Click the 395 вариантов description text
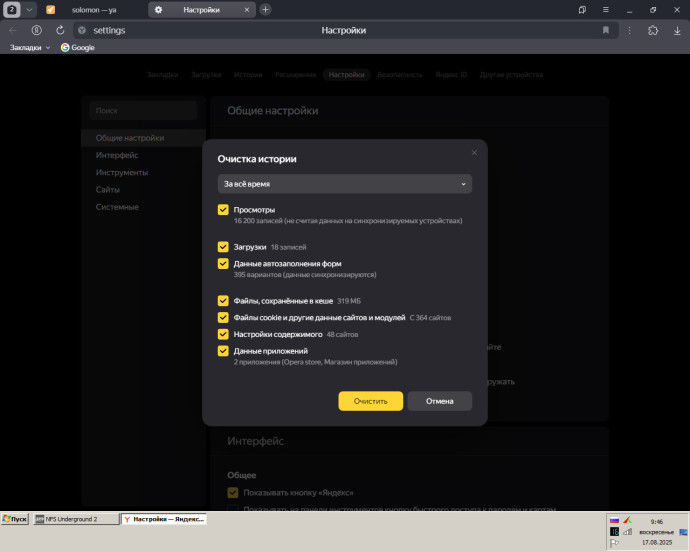The image size is (690, 552). [305, 275]
